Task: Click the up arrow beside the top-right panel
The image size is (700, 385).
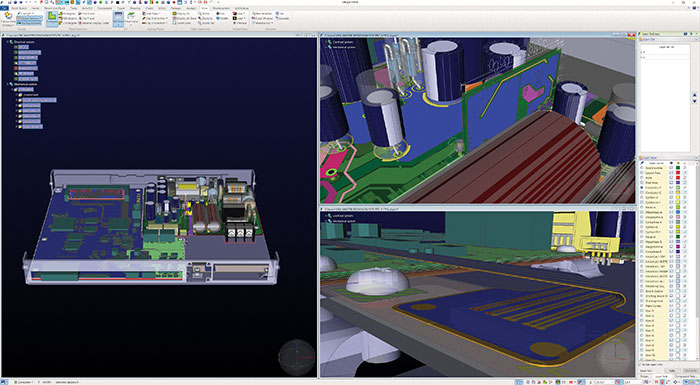Action: click(x=694, y=95)
